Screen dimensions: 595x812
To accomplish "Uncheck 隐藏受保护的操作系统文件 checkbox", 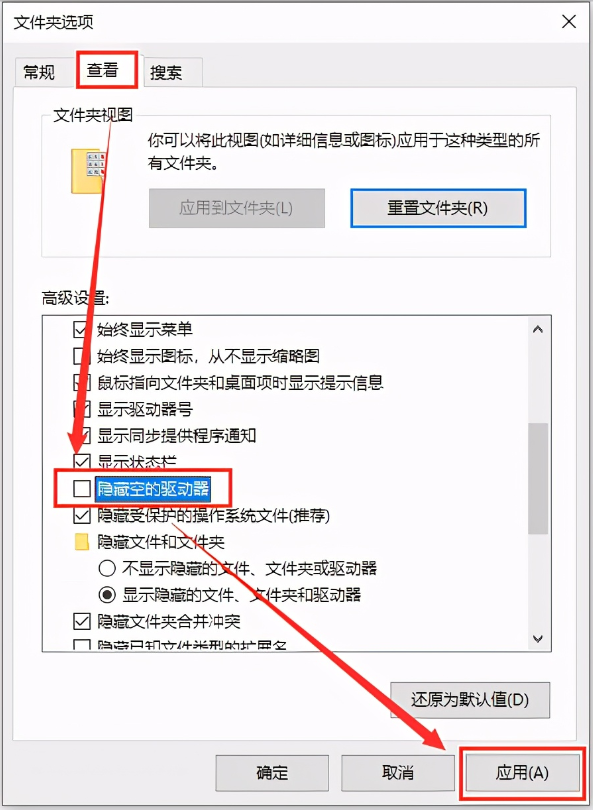I will tap(82, 515).
